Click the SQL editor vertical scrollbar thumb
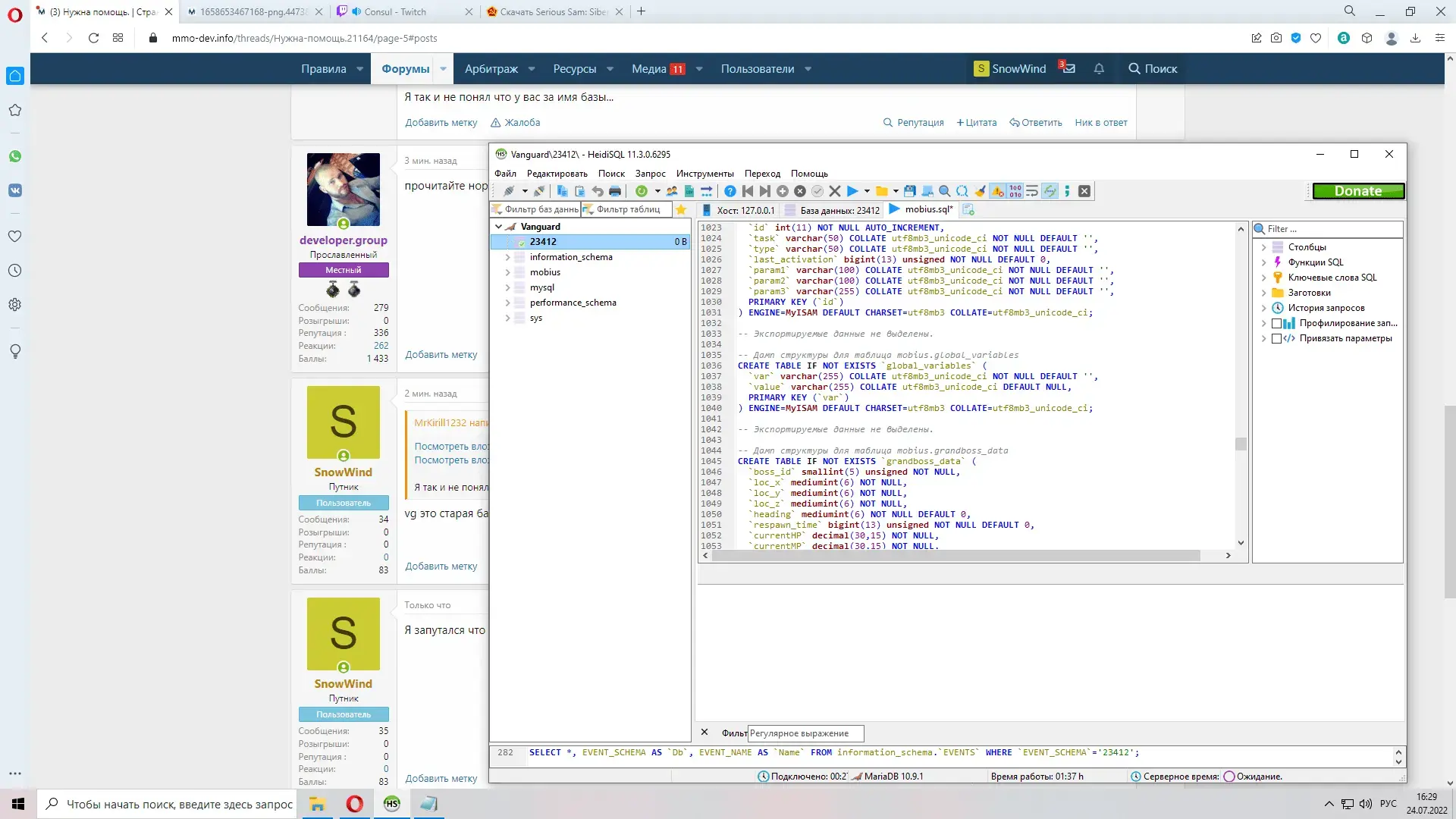Viewport: 1456px width, 819px height. click(1241, 444)
